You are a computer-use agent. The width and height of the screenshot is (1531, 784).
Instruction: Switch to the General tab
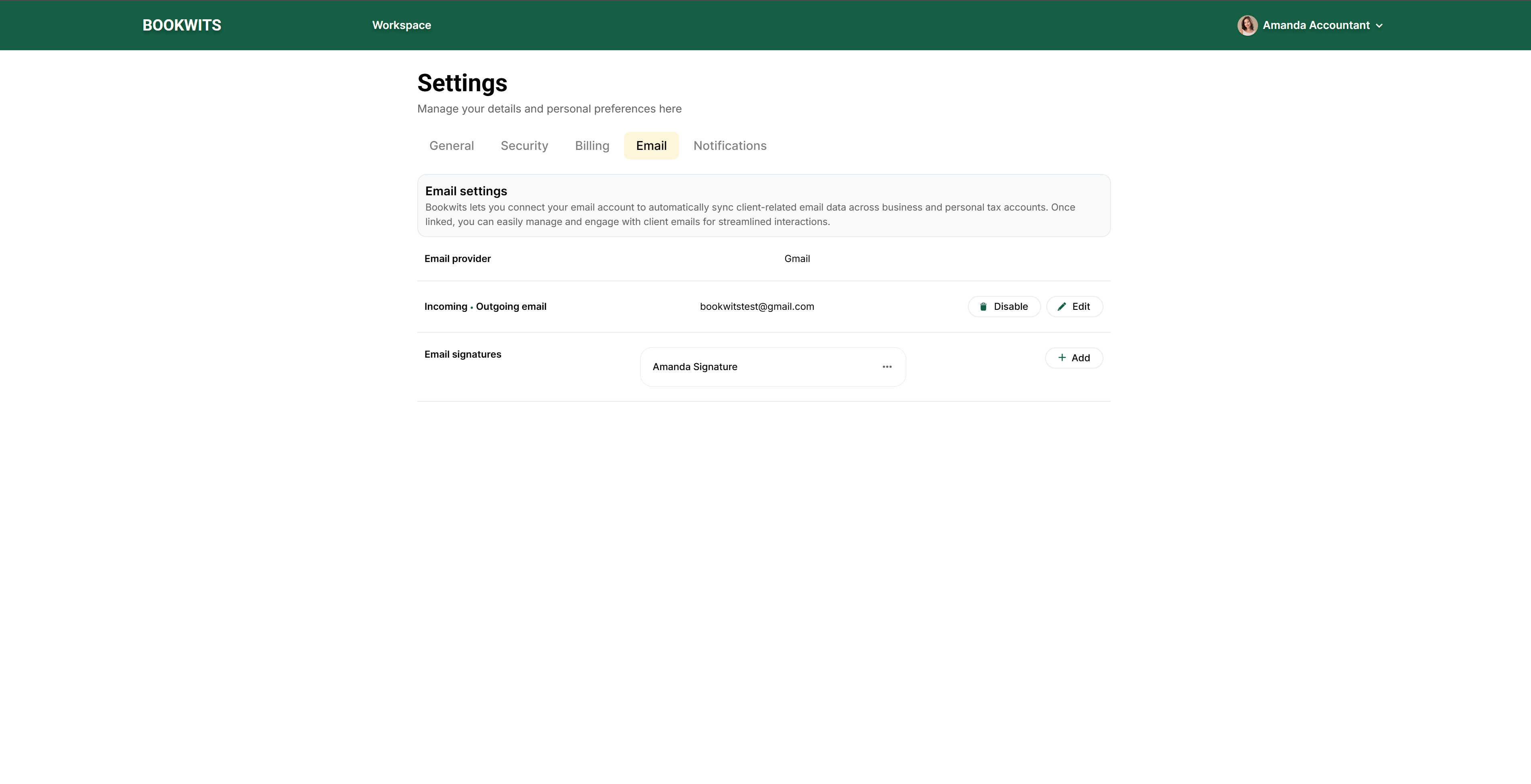coord(451,145)
